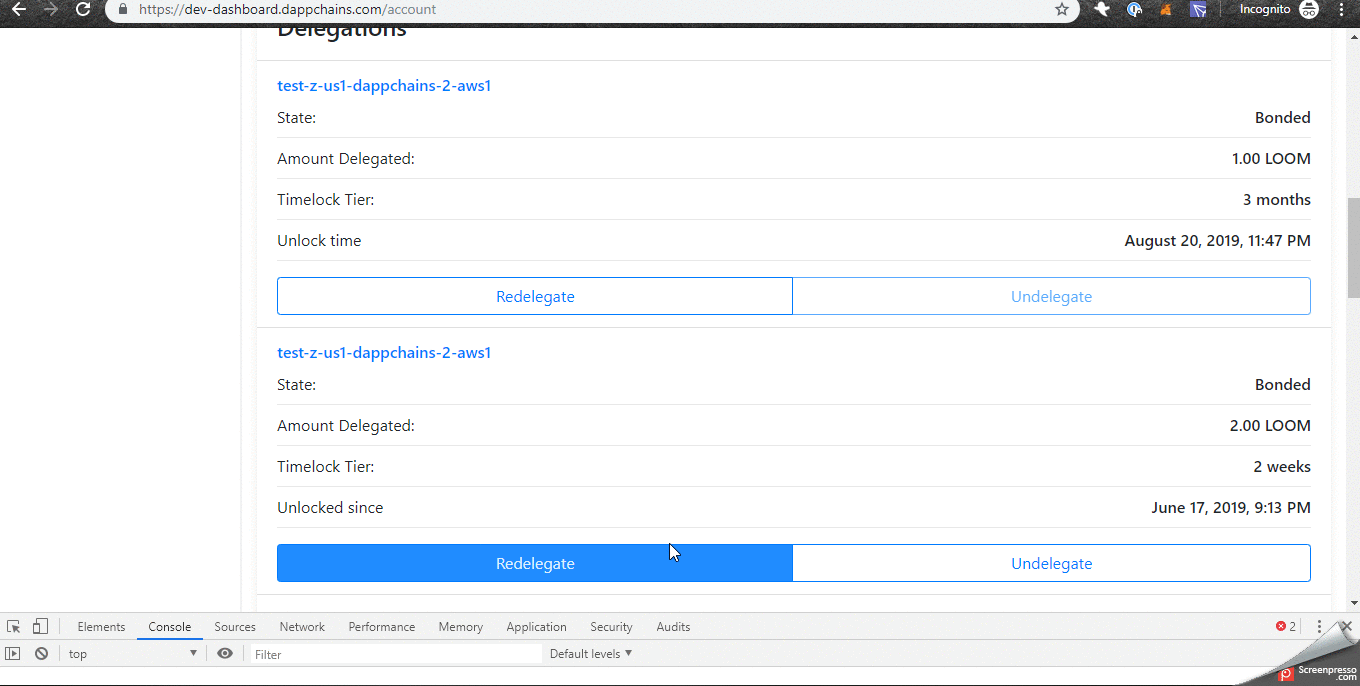
Task: Click the 'Unlocked since' label
Action: (x=330, y=508)
